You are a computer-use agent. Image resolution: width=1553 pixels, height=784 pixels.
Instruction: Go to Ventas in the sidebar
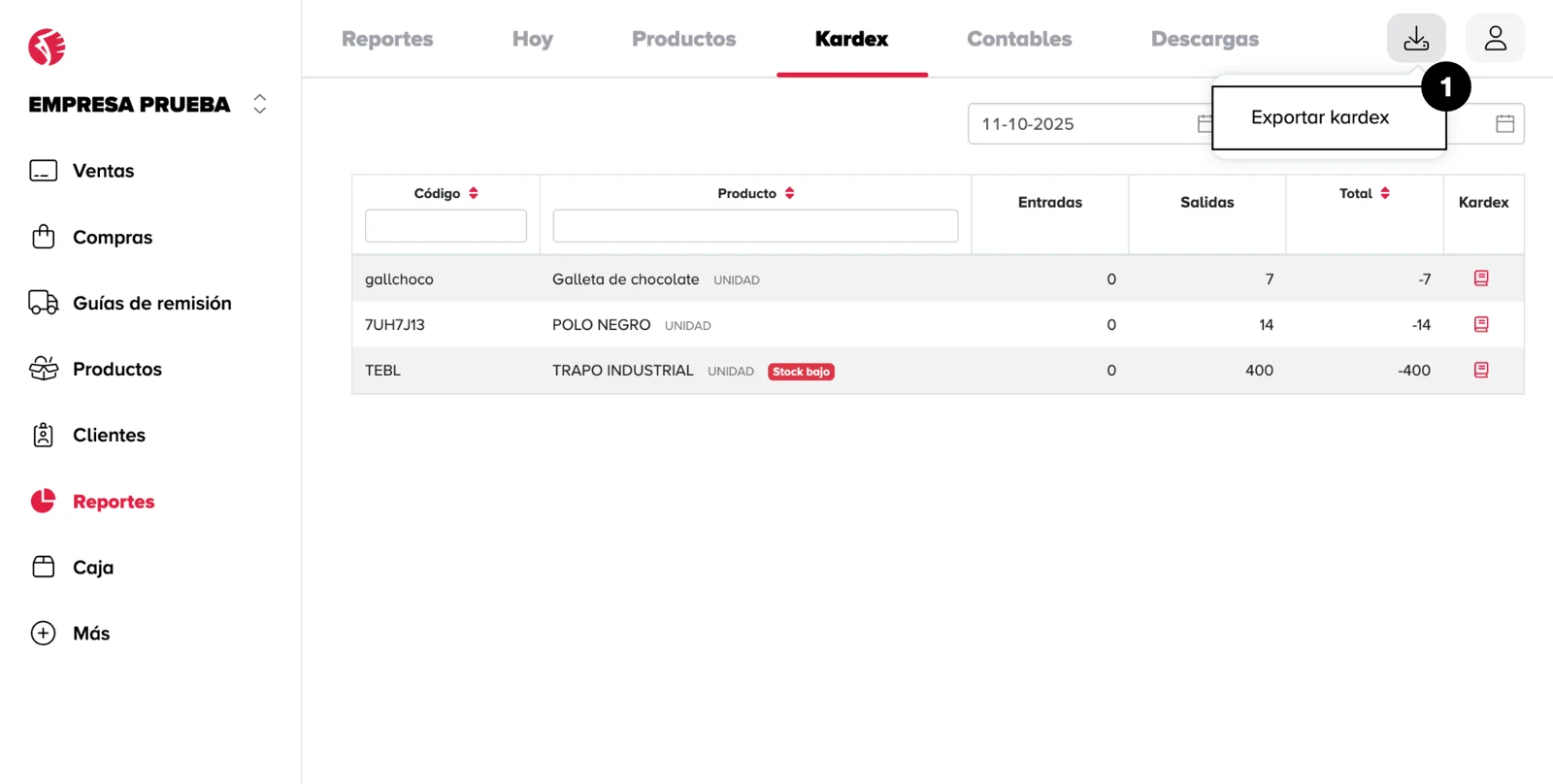[103, 171]
